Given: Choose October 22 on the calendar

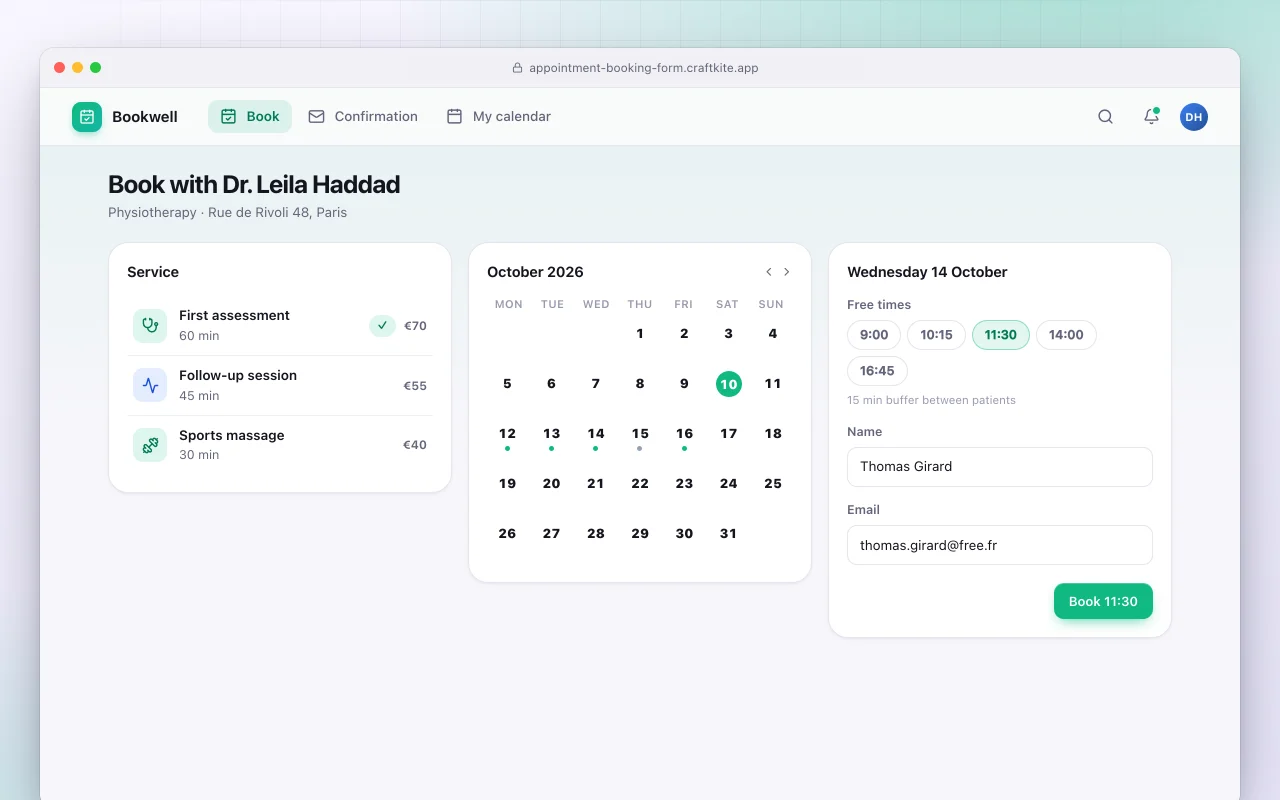Looking at the screenshot, I should 640,484.
